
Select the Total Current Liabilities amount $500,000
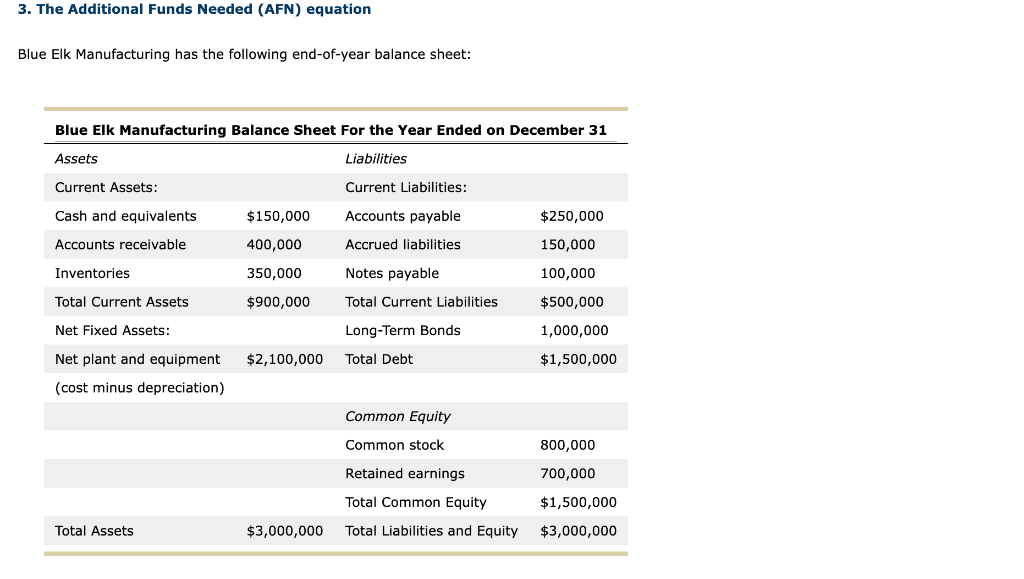pyautogui.click(x=572, y=302)
